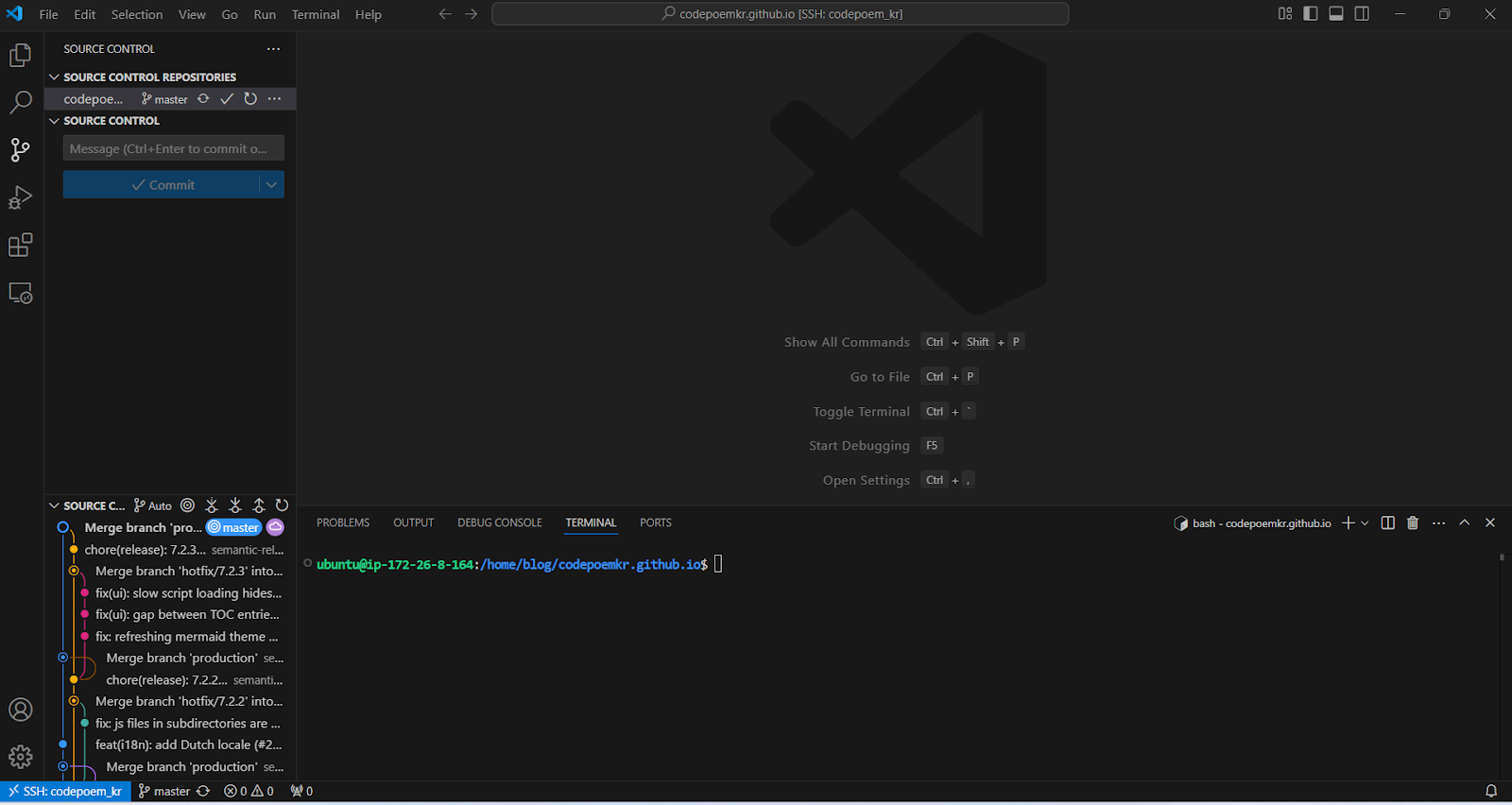
Task: Open the Extensions view
Action: (21, 246)
